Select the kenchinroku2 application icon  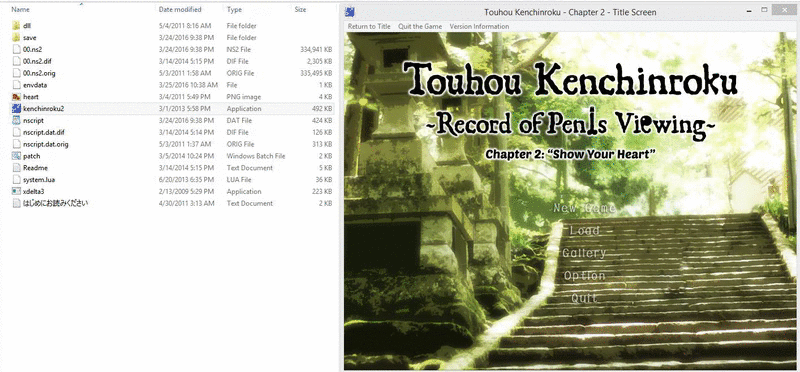tap(15, 108)
